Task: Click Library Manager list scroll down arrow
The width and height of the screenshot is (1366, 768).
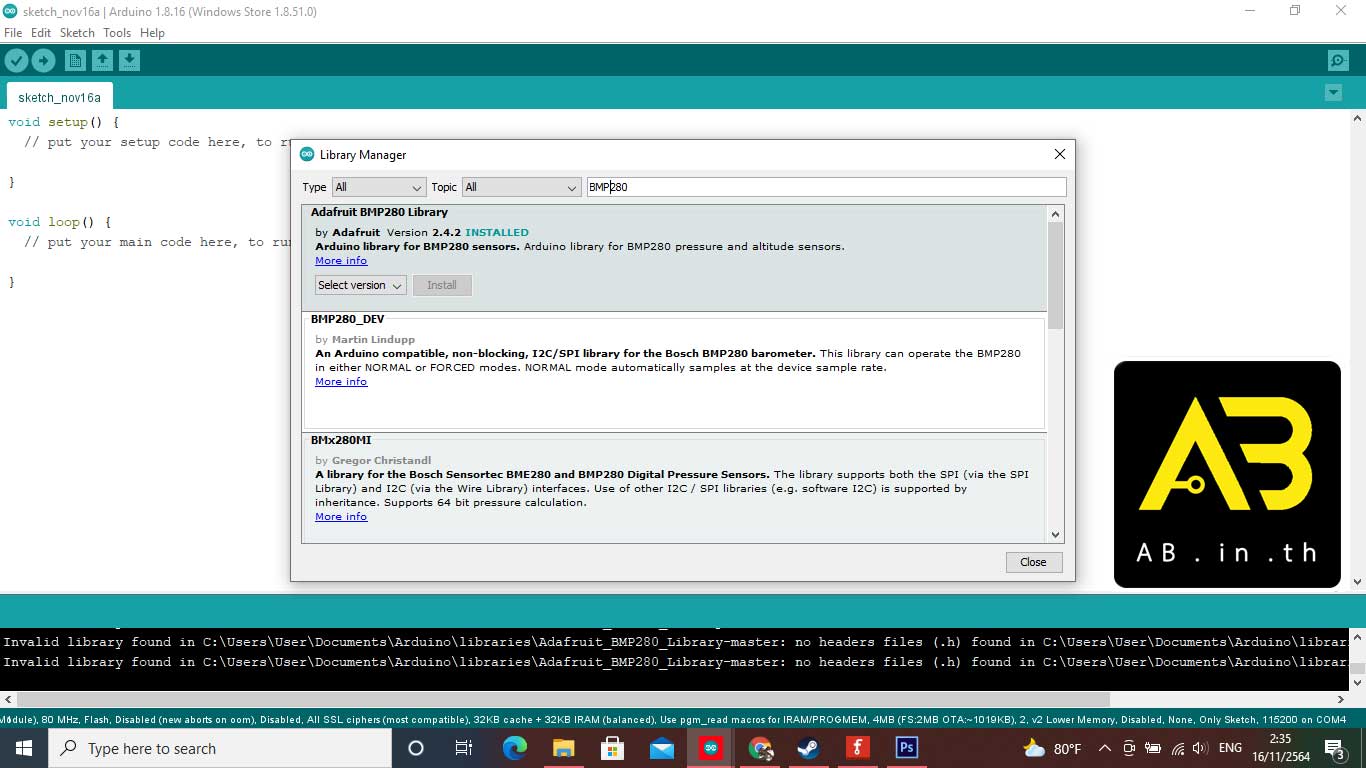Action: 1056,535
